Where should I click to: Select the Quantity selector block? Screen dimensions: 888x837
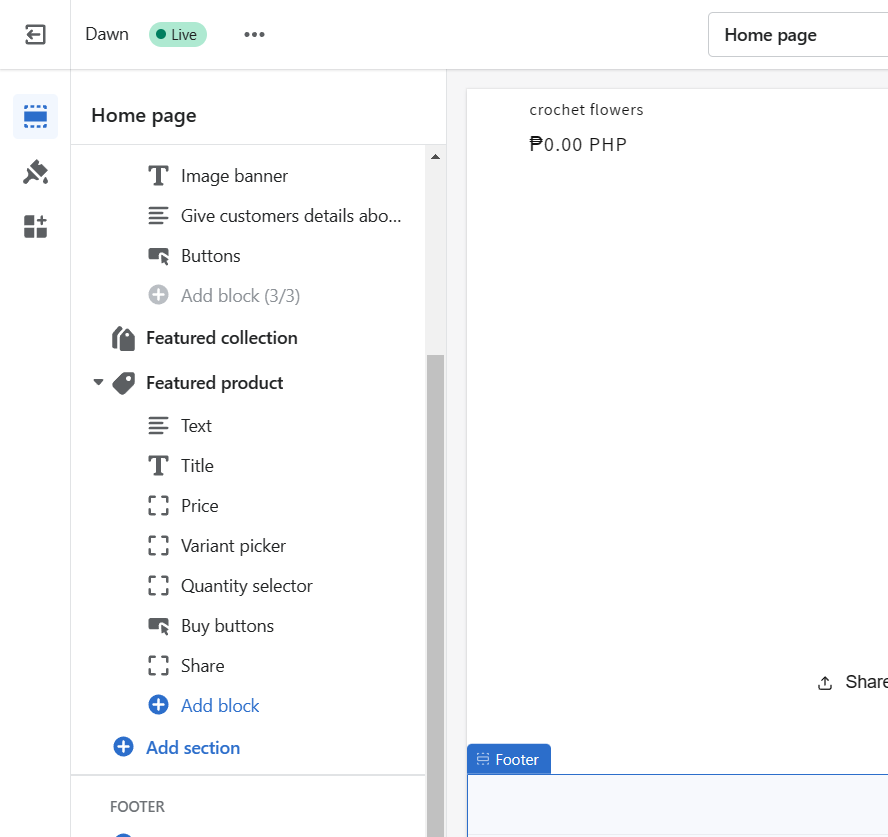pyautogui.click(x=248, y=586)
